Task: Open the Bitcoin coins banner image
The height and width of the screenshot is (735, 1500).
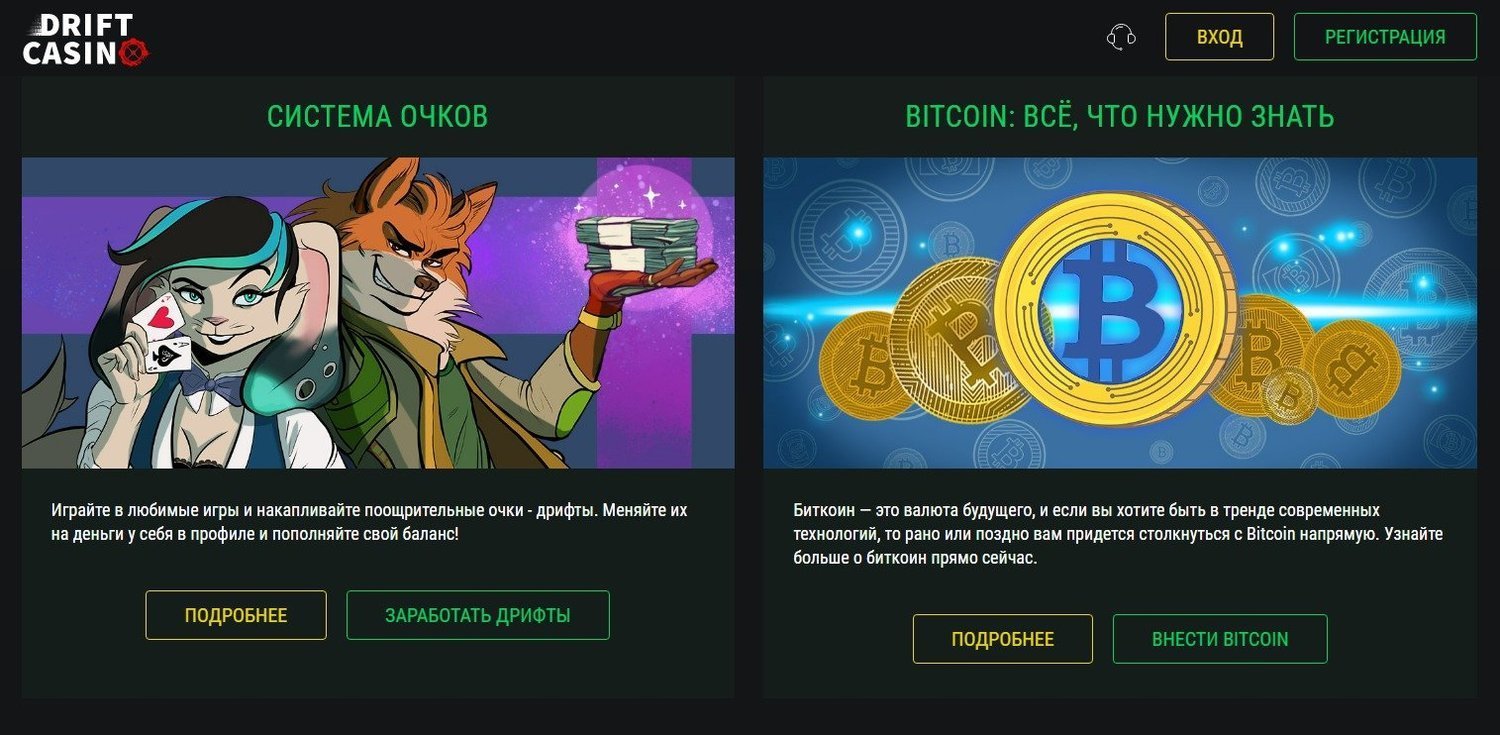Action: tap(1120, 313)
